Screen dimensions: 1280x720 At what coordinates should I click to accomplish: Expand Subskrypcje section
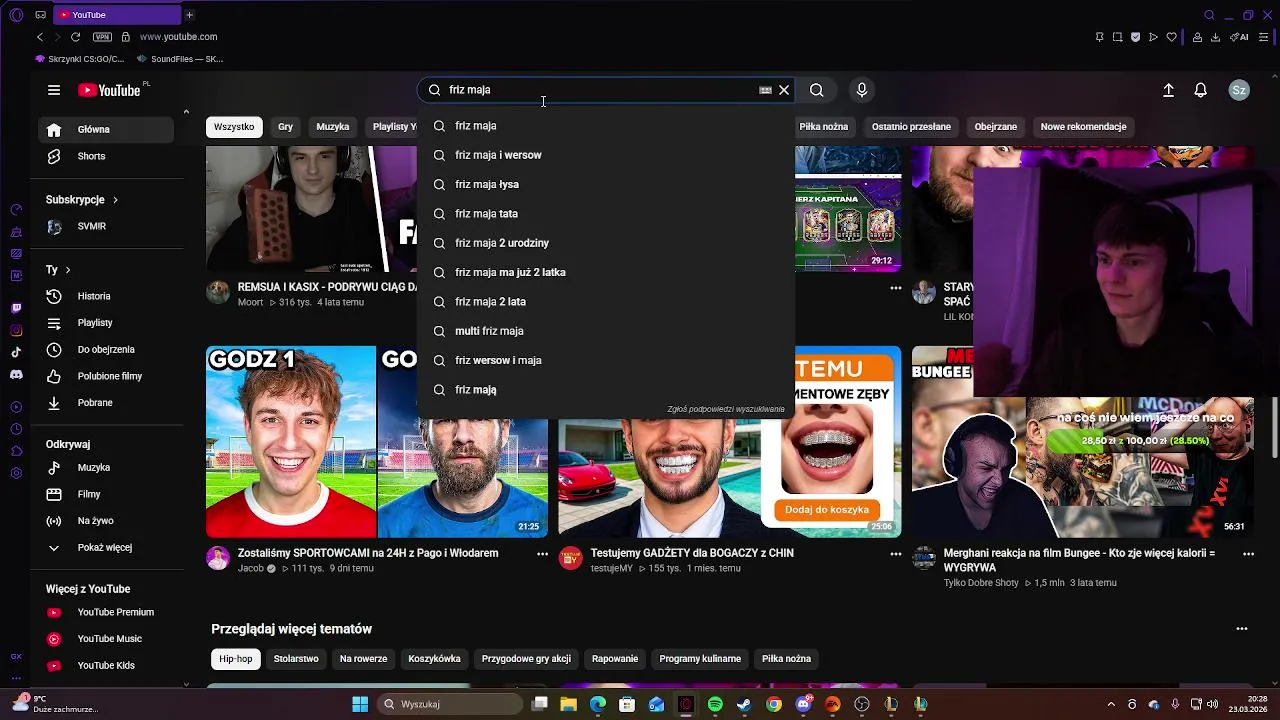tap(82, 200)
